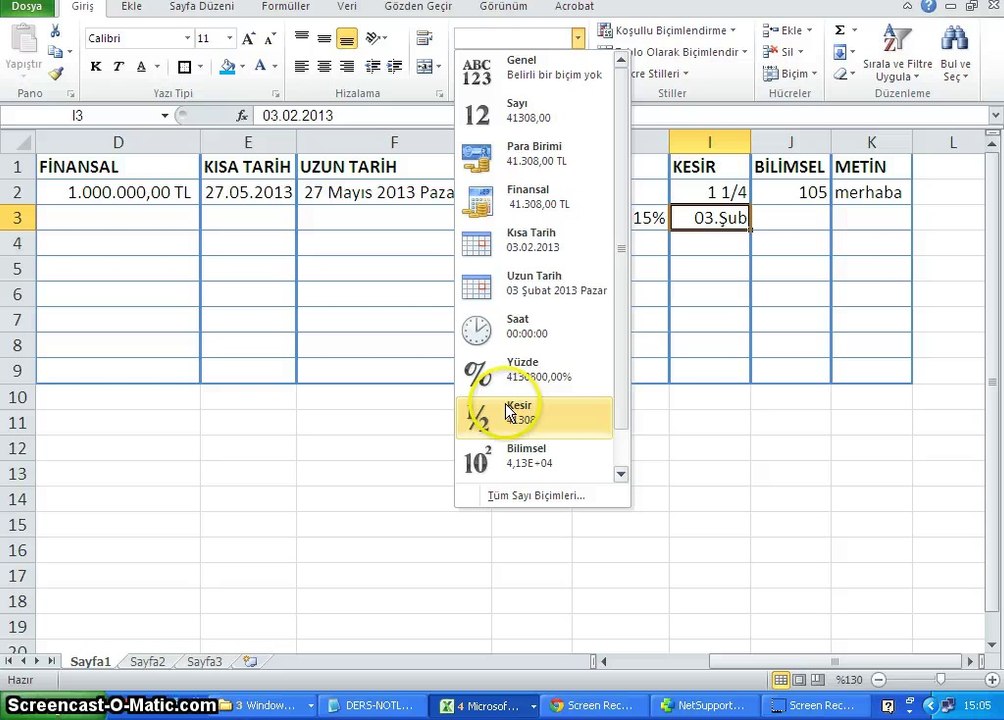
Task: Open the font name Calibri dropdown
Action: (187, 38)
